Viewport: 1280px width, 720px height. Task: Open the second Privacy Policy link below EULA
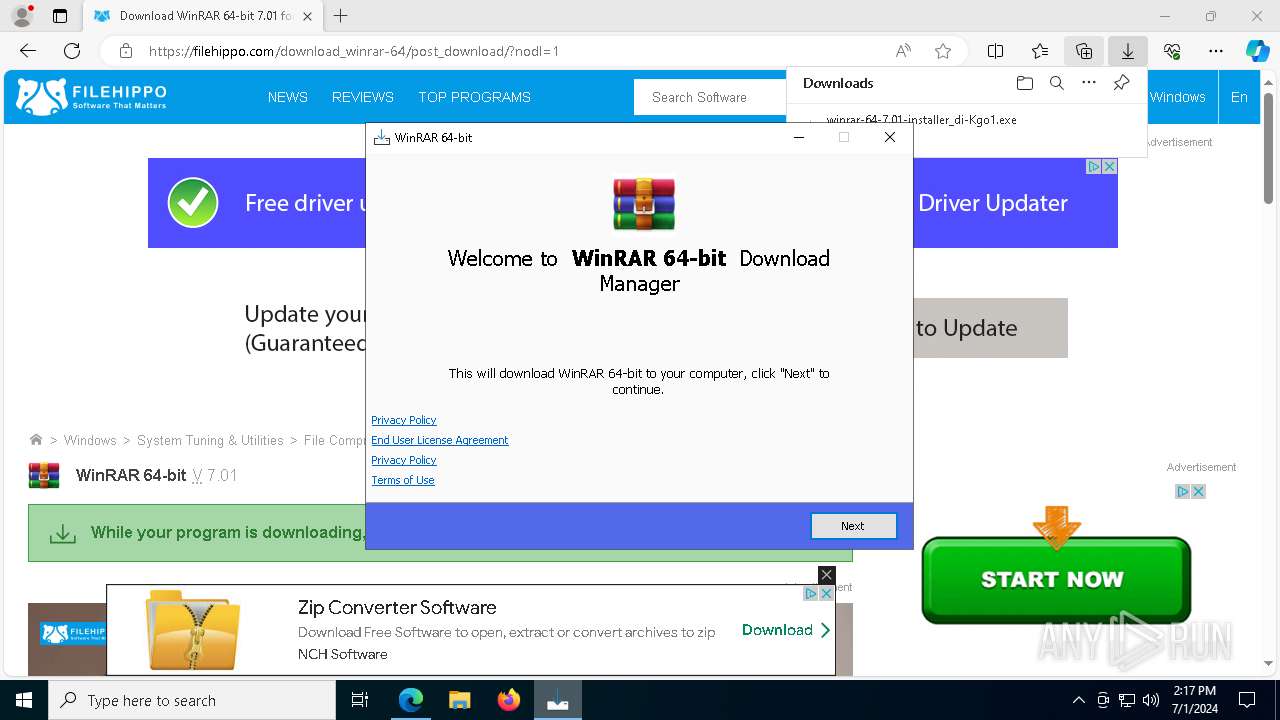403,460
